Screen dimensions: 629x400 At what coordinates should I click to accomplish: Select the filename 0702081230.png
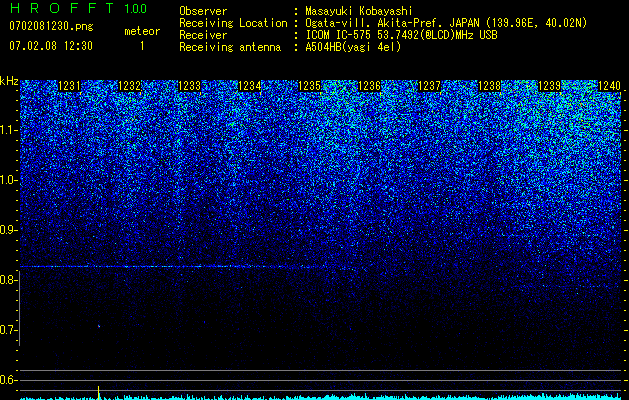pos(51,26)
